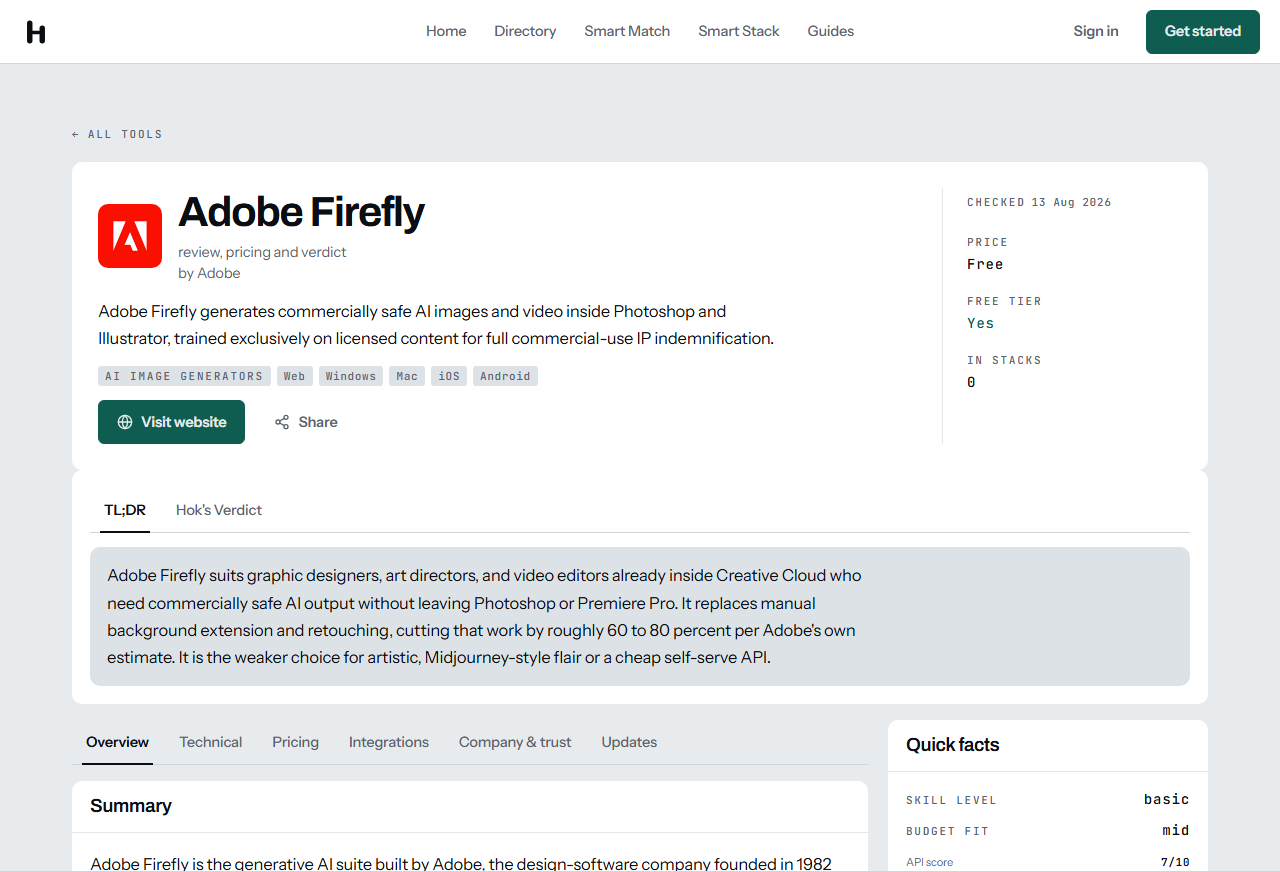
Task: Click the Adobe Firefly logo icon
Action: (130, 236)
